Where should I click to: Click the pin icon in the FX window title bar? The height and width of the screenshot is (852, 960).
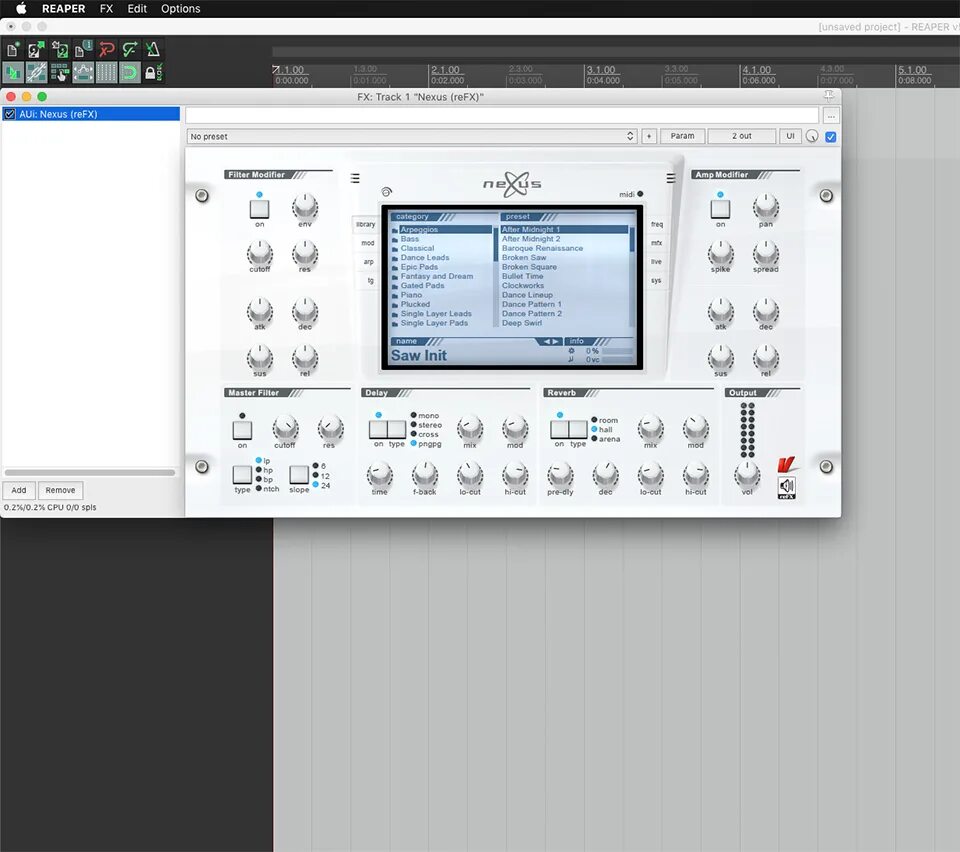click(828, 96)
